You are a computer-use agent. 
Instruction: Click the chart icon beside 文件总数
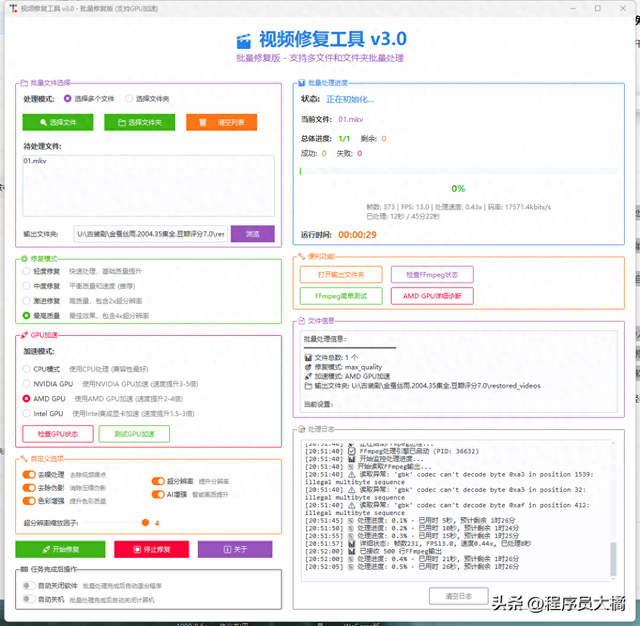(308, 357)
